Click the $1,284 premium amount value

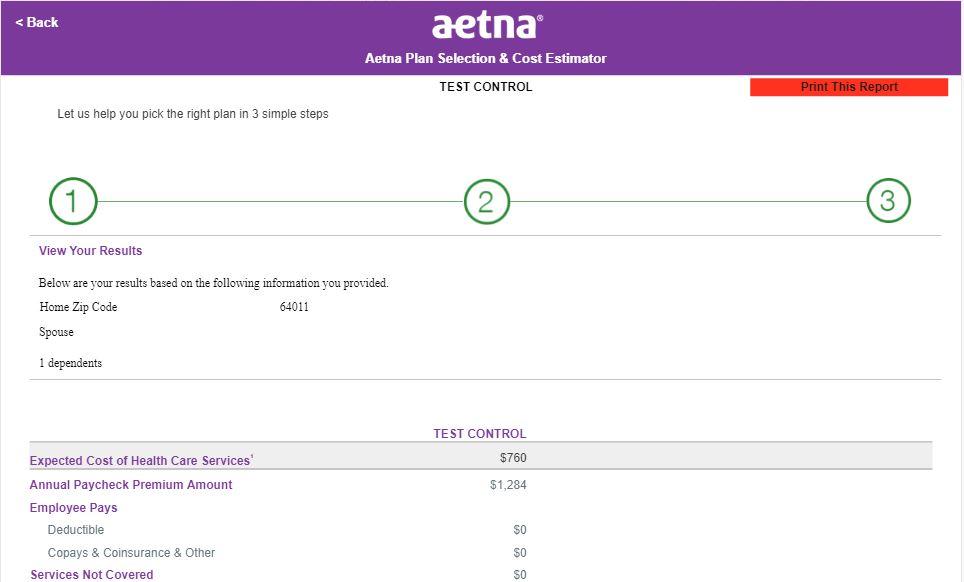pos(508,485)
